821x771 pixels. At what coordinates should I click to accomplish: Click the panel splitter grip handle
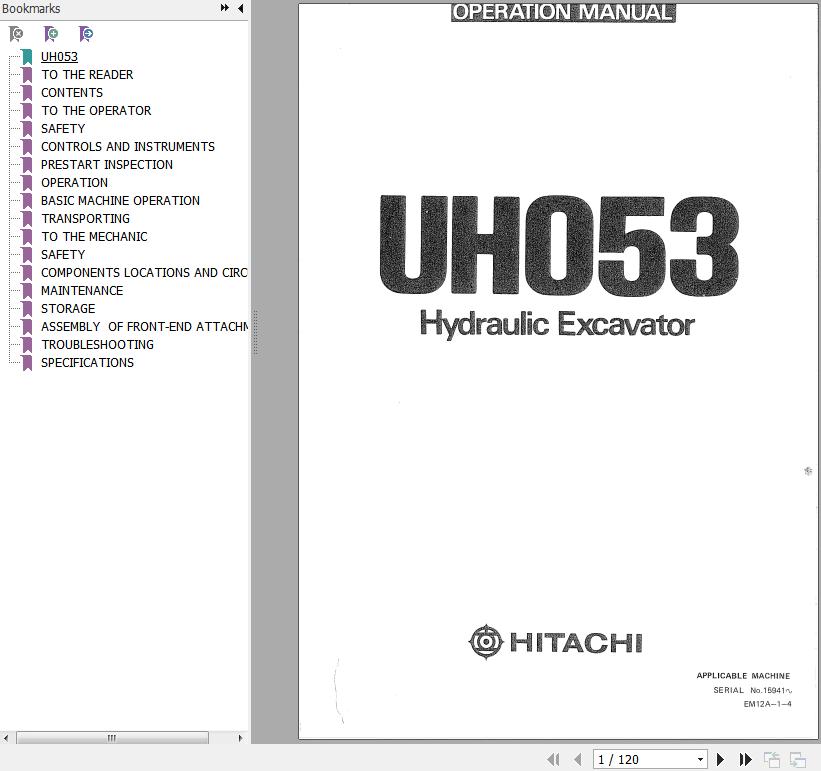pyautogui.click(x=255, y=332)
